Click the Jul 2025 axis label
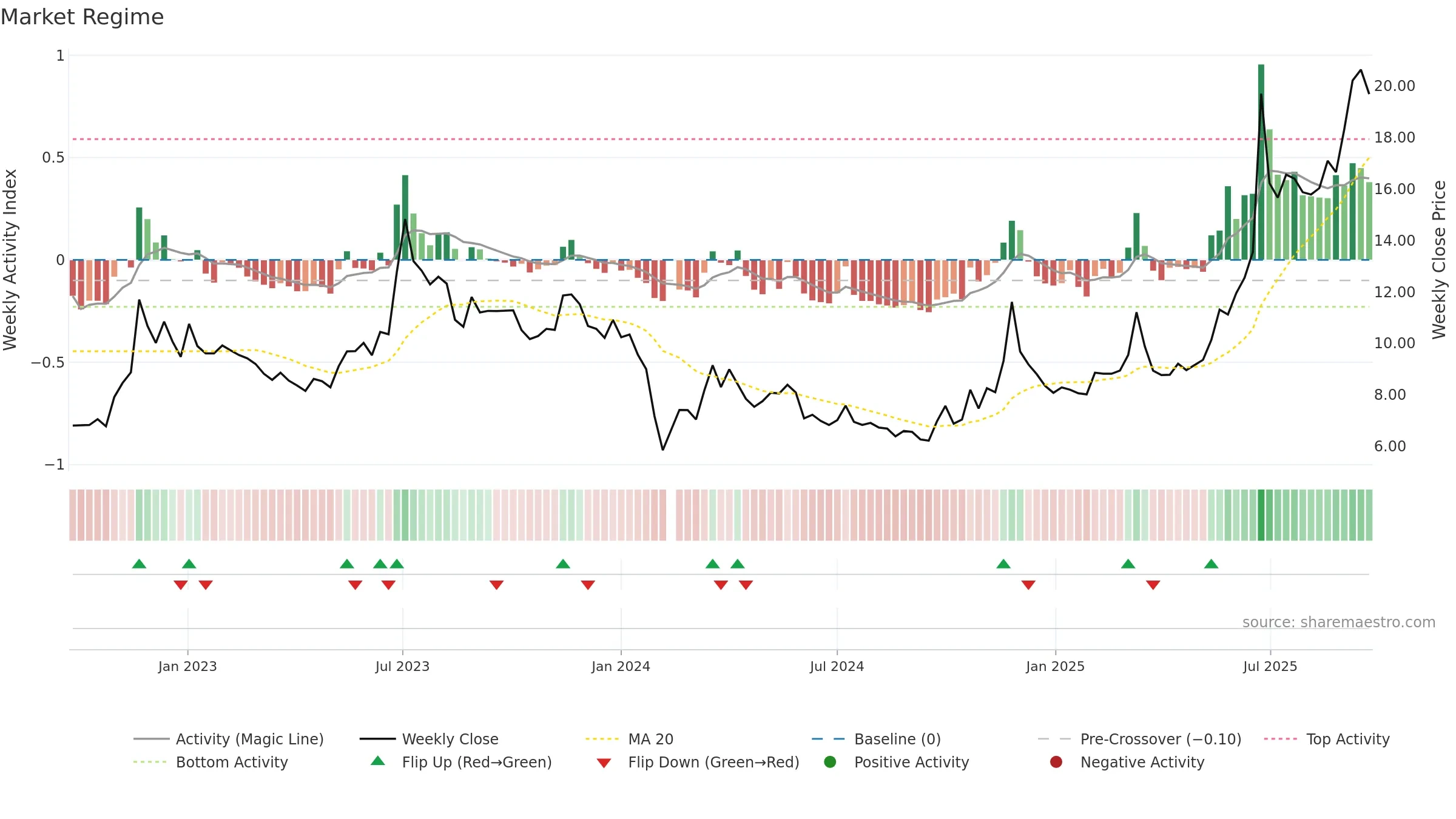 [x=1270, y=666]
